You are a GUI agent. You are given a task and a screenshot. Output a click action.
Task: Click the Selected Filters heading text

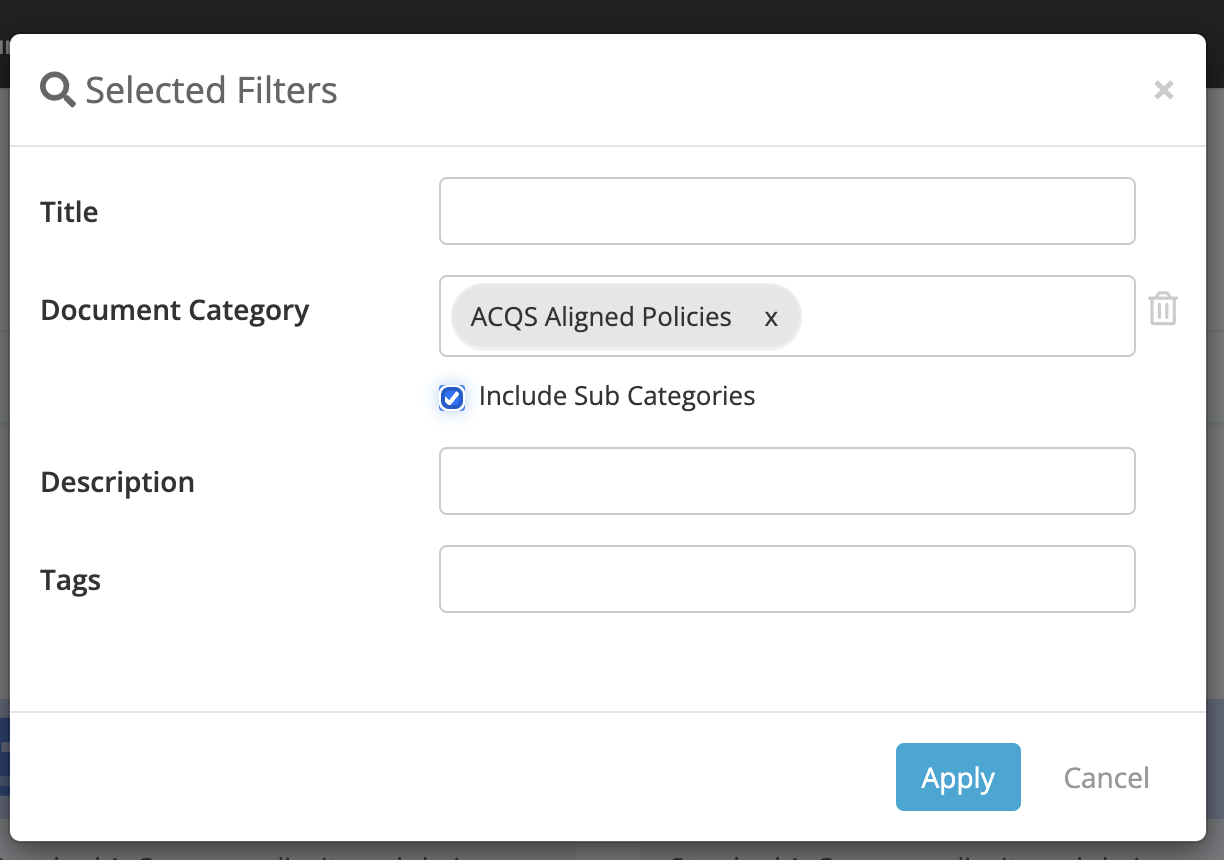[x=211, y=90]
